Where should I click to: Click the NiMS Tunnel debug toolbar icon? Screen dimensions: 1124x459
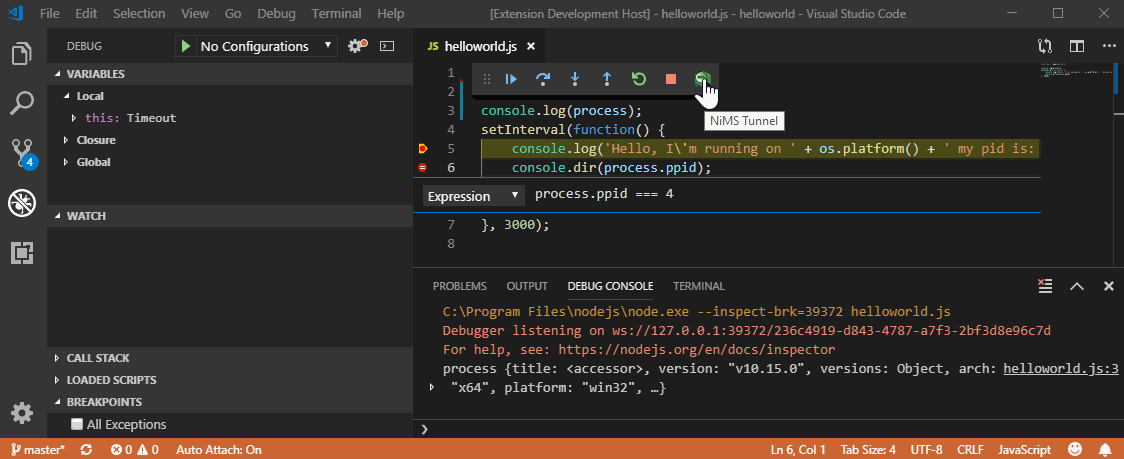pyautogui.click(x=702, y=80)
